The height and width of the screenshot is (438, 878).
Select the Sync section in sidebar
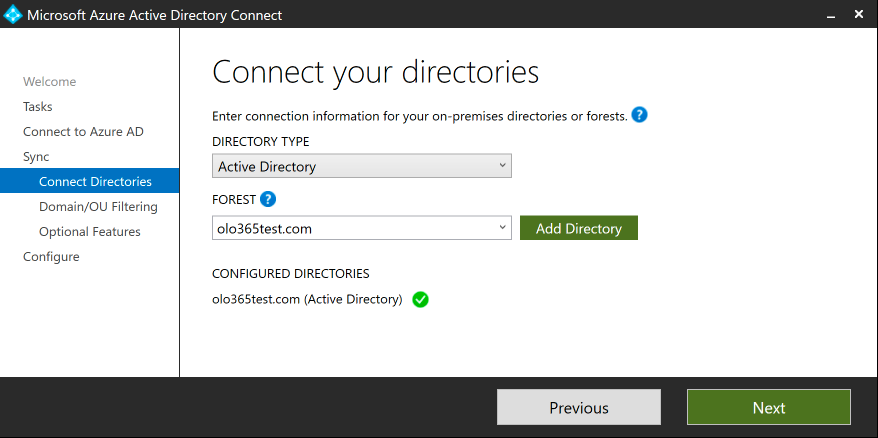click(x=36, y=157)
